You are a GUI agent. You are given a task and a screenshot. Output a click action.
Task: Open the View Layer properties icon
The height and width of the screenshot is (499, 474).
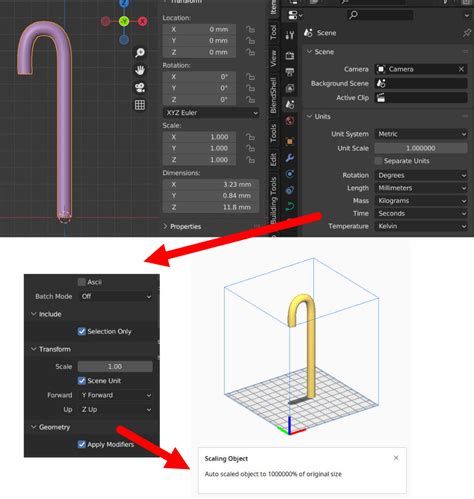pos(290,88)
